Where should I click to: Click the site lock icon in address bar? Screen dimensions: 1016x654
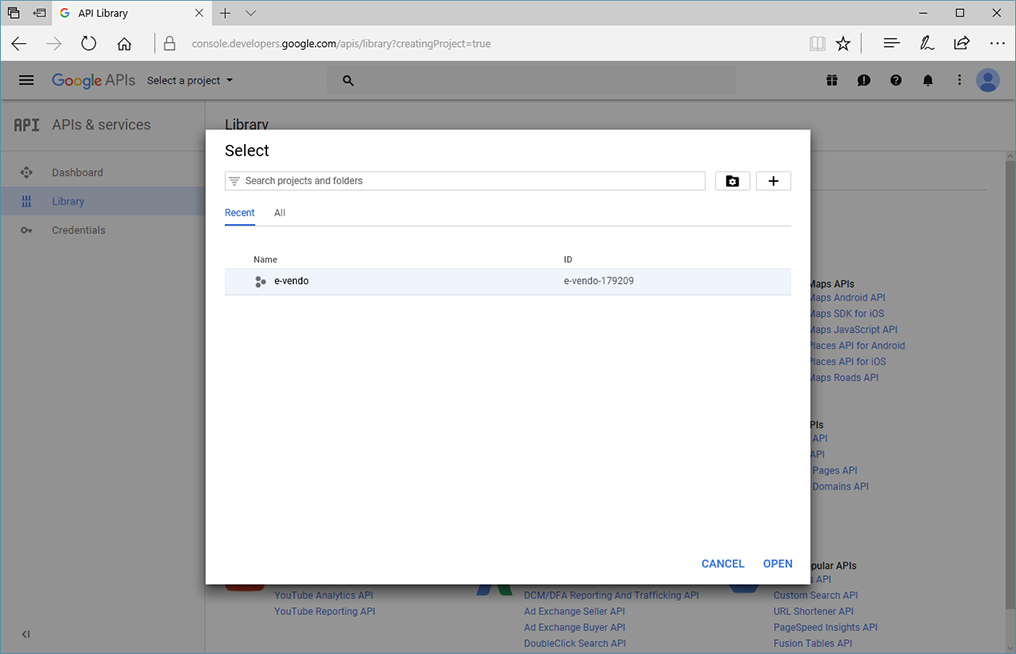point(169,43)
